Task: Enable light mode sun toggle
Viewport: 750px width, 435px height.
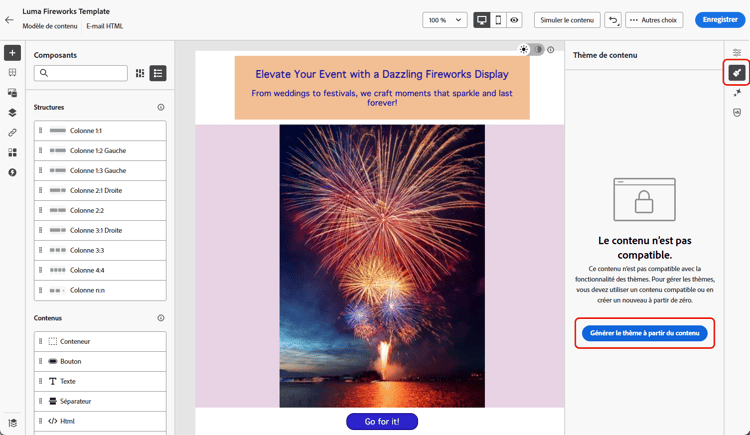Action: pos(524,49)
